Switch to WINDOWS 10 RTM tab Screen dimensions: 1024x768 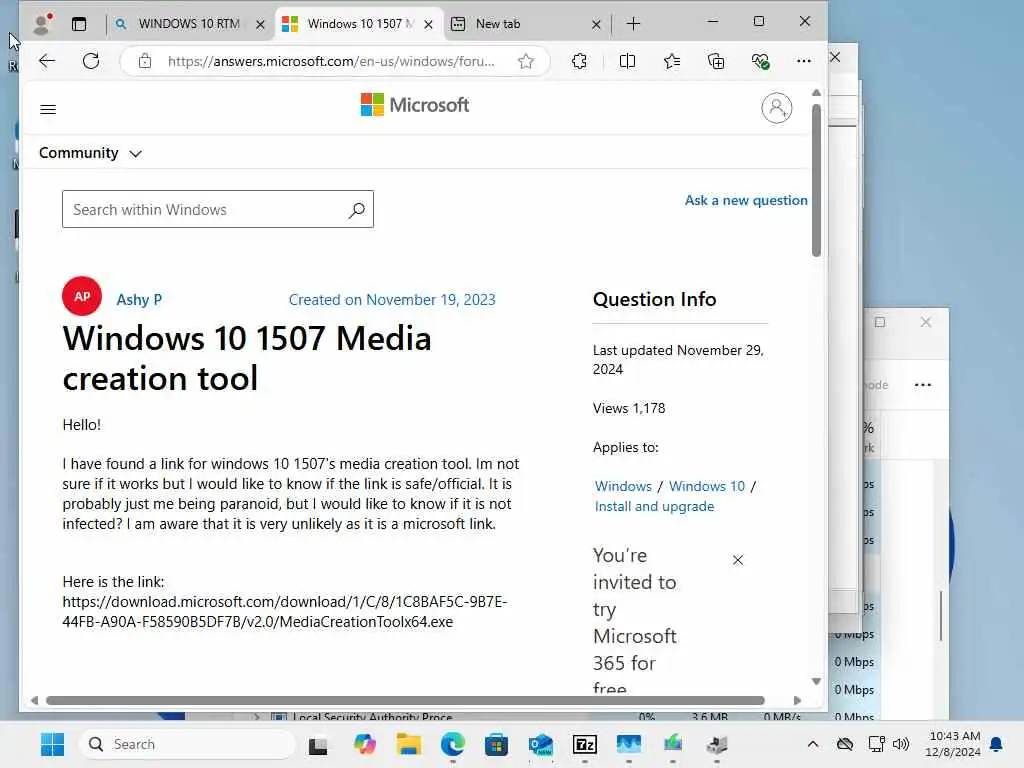click(x=189, y=24)
